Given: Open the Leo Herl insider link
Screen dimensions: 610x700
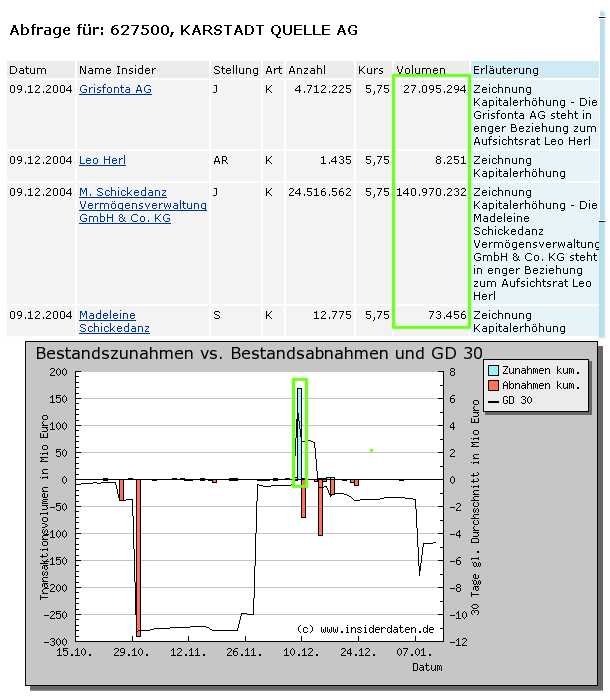Looking at the screenshot, I should pos(102,160).
